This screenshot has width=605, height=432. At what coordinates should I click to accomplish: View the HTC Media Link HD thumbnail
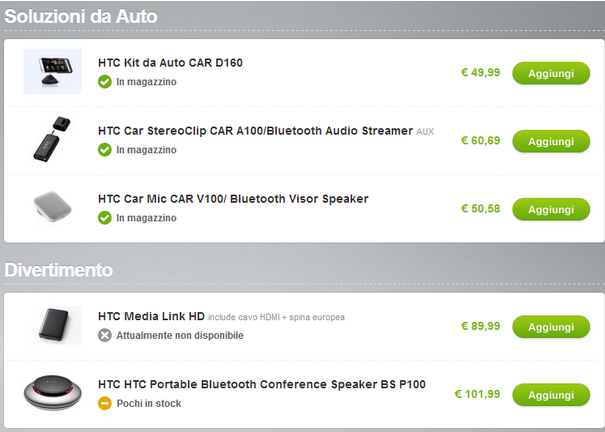[56, 325]
